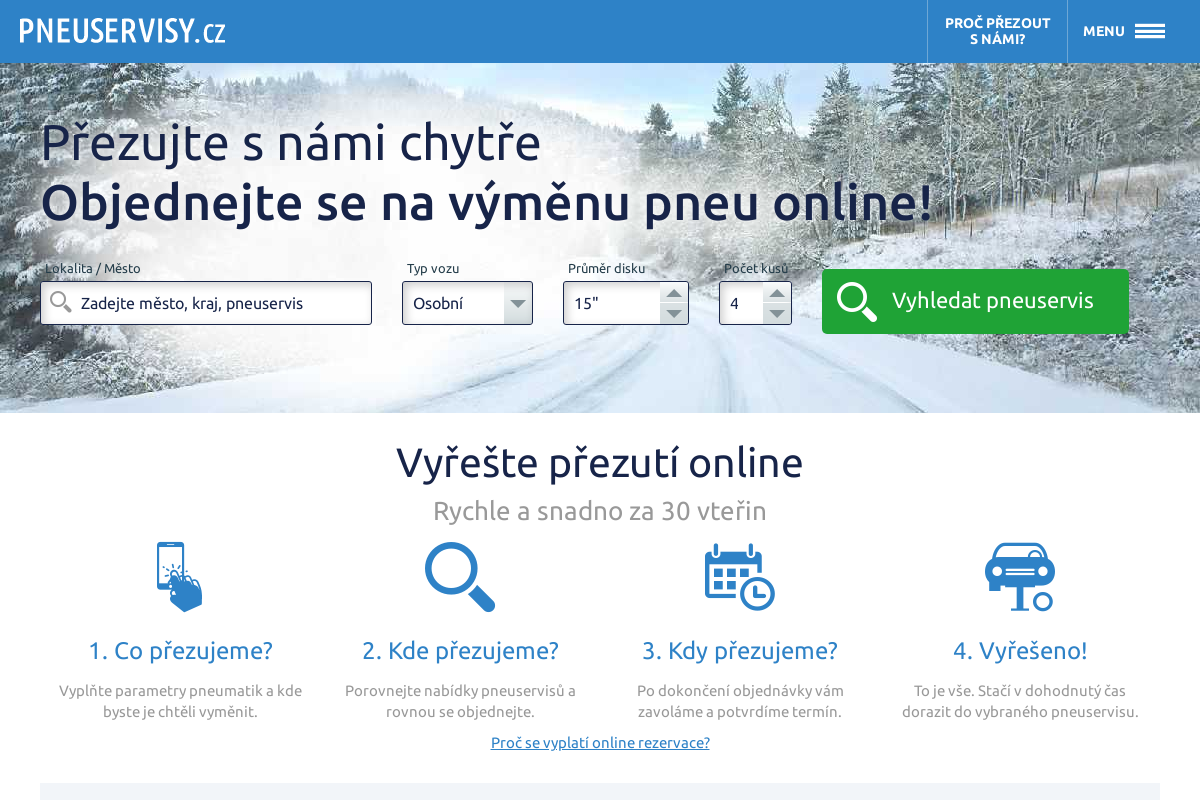The image size is (1200, 800).
Task: Click the car icon above '4. Vyřešeno!'
Action: (x=1020, y=576)
